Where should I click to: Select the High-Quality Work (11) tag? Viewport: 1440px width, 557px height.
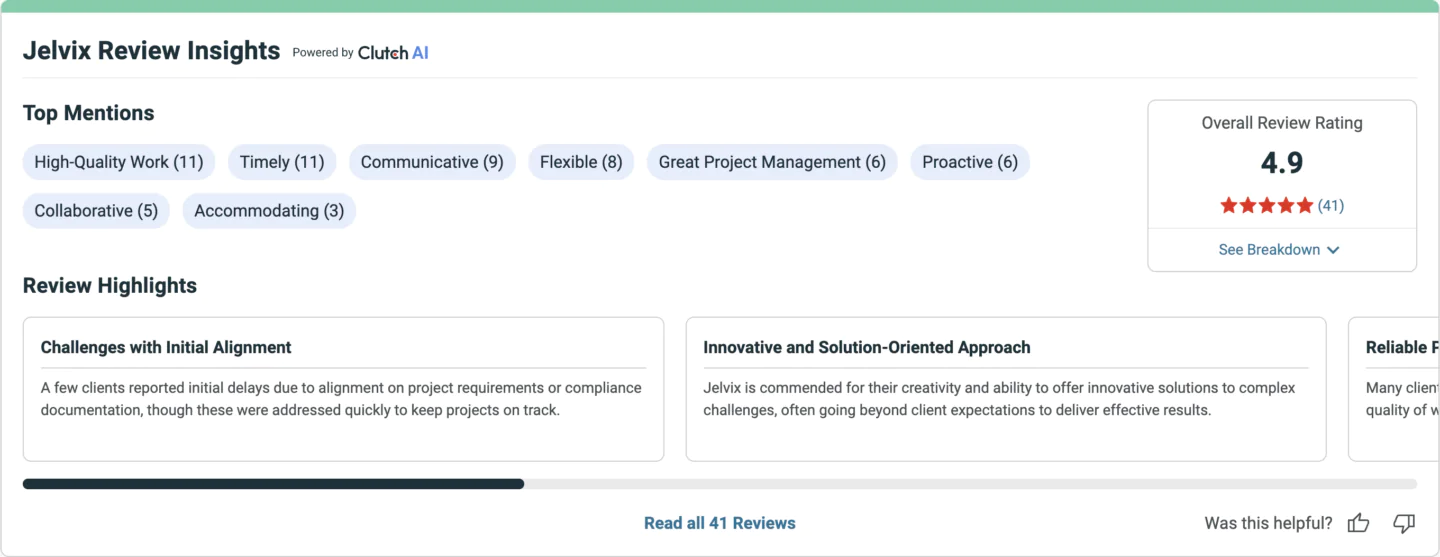click(119, 162)
